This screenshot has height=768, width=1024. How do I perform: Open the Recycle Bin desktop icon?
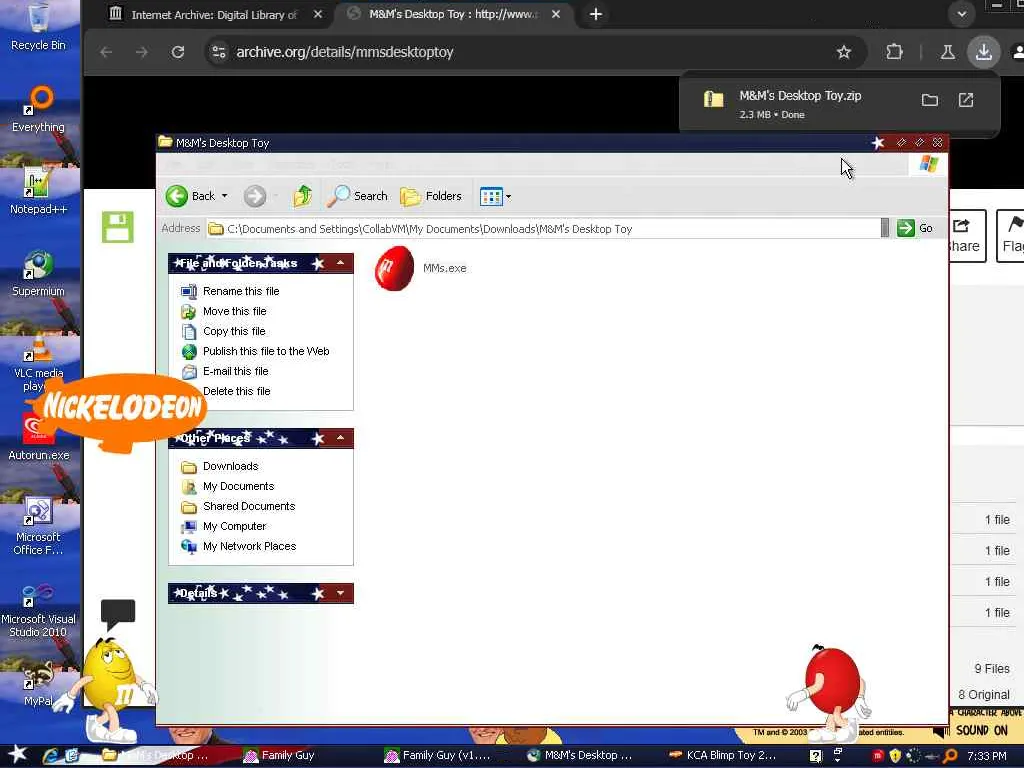point(39,27)
